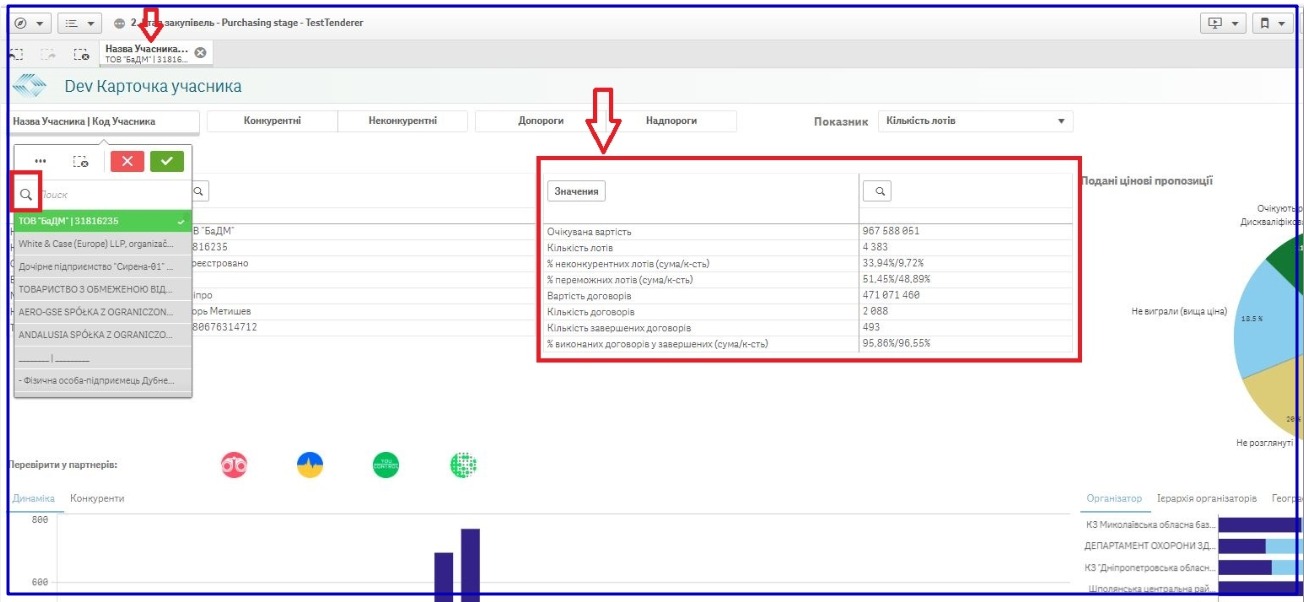This screenshot has height=602, width=1304.
Task: Toggle the Конкурентні filter button
Action: coord(272,121)
